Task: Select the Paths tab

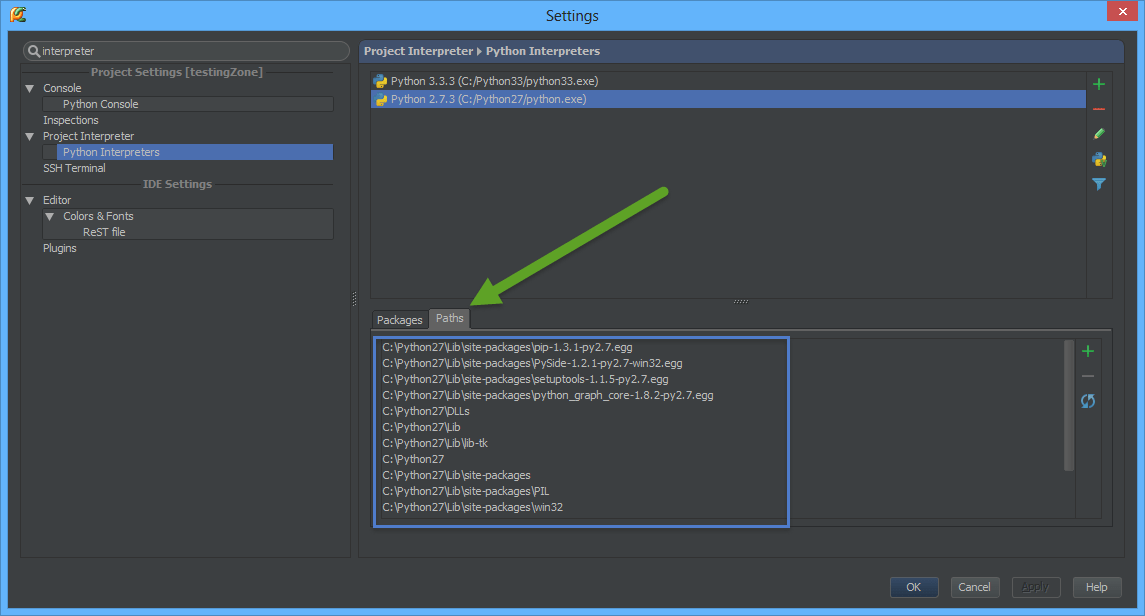Action: 449,318
